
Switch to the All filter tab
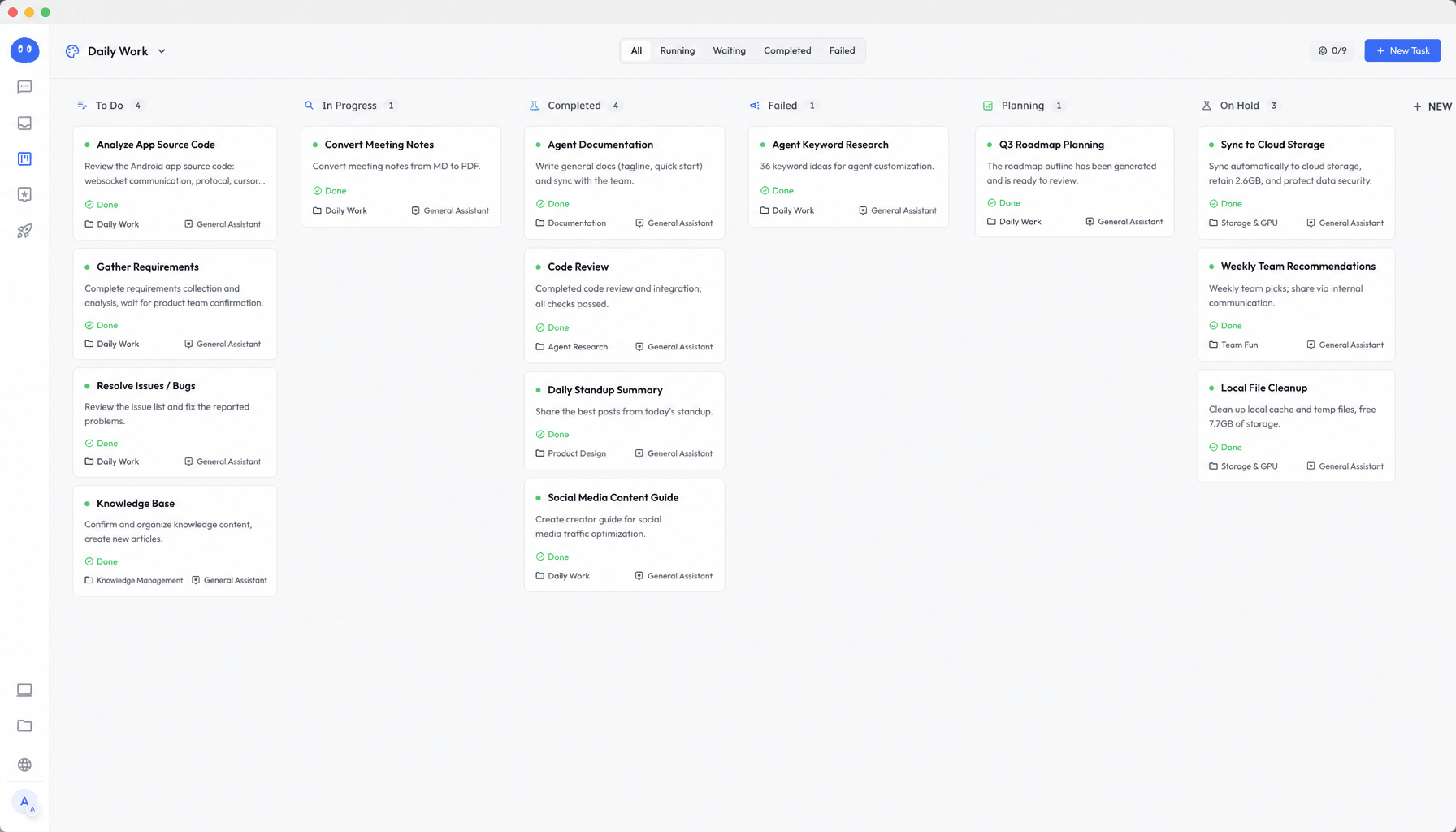pos(636,50)
